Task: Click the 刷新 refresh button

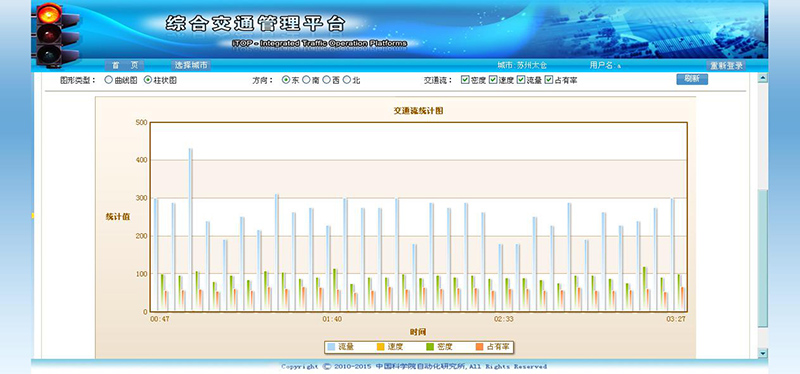Action: (x=692, y=79)
